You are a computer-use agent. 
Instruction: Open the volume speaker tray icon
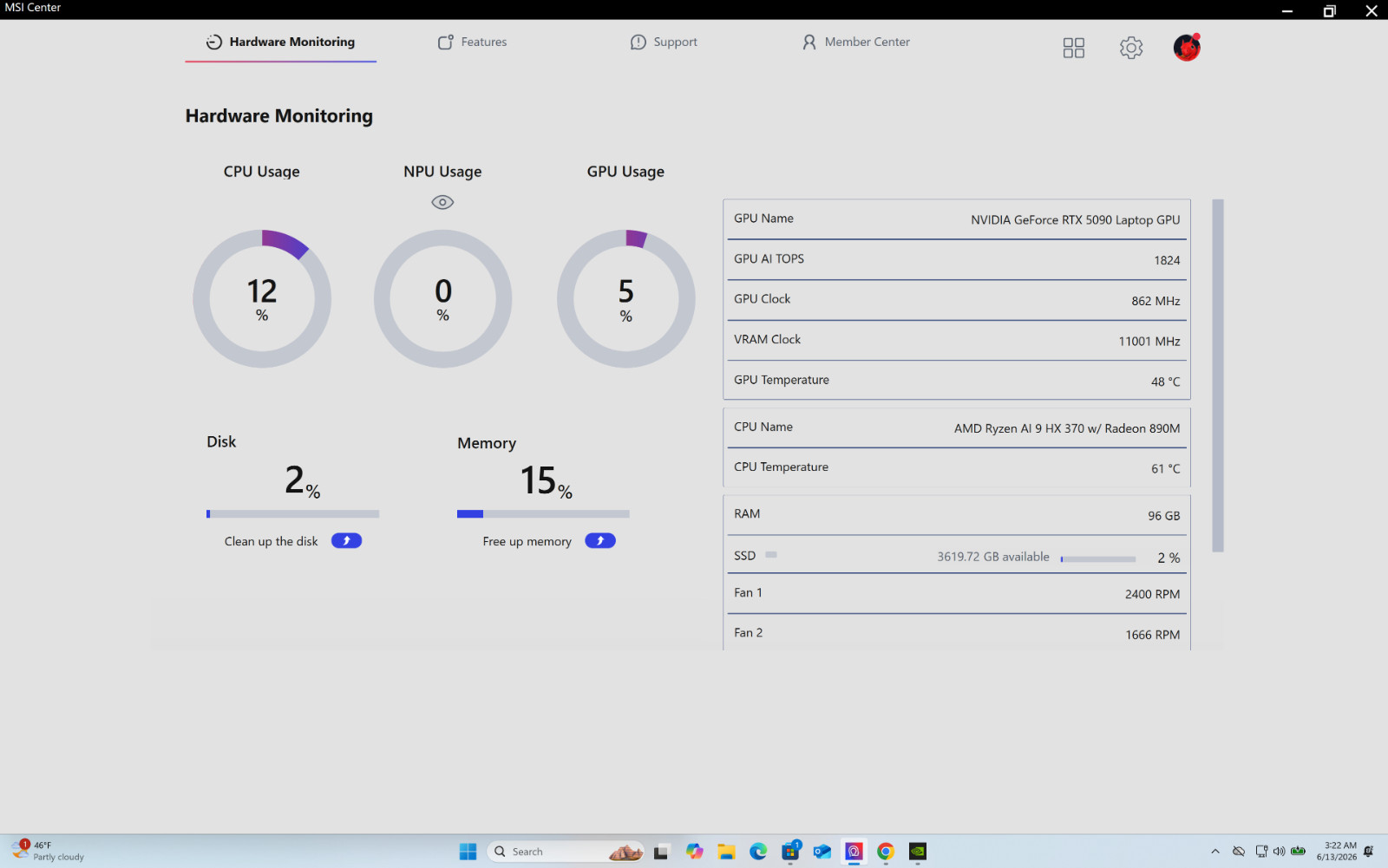pos(1280,852)
